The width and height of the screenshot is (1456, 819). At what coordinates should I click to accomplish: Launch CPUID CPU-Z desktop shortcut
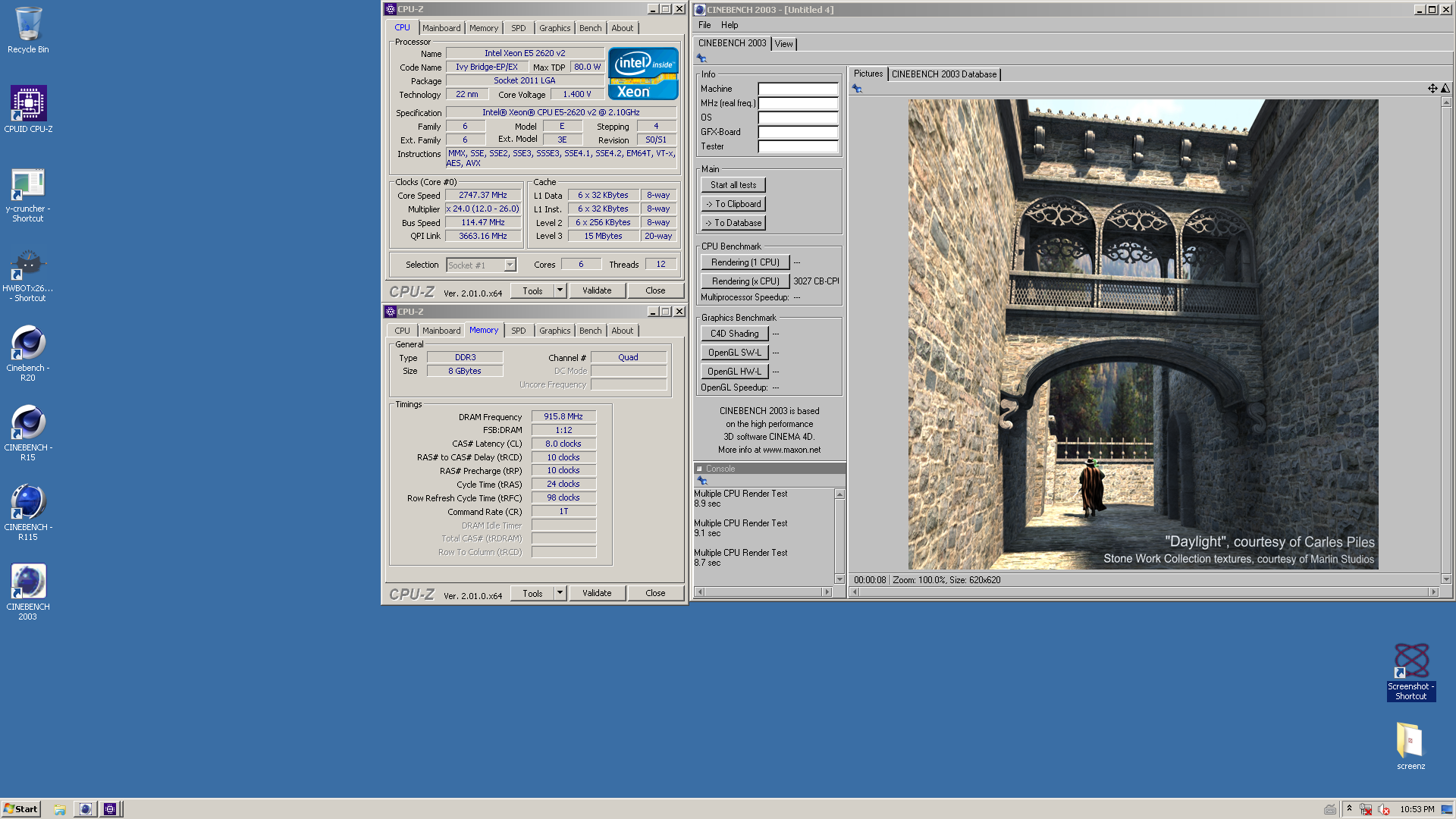coord(28,109)
